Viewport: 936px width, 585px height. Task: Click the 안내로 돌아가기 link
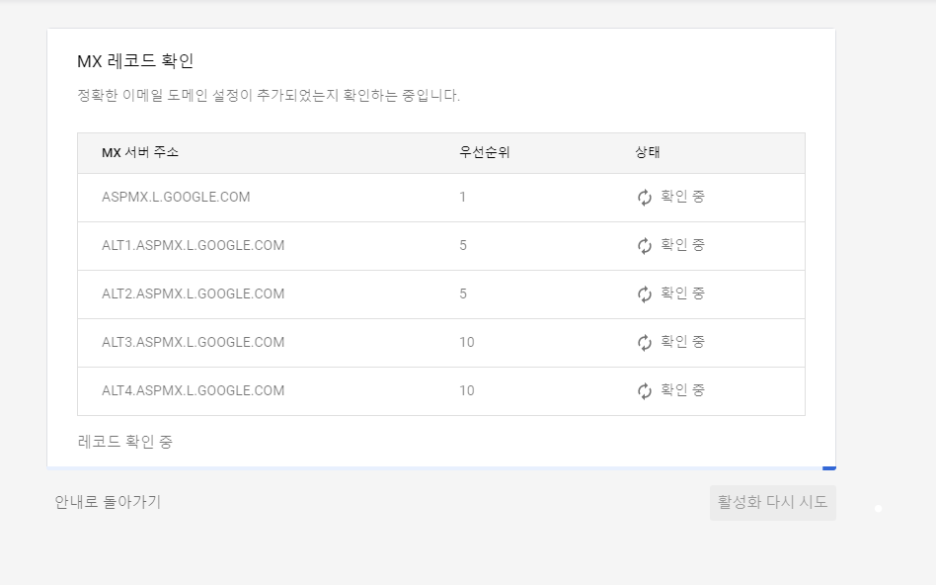(x=108, y=502)
